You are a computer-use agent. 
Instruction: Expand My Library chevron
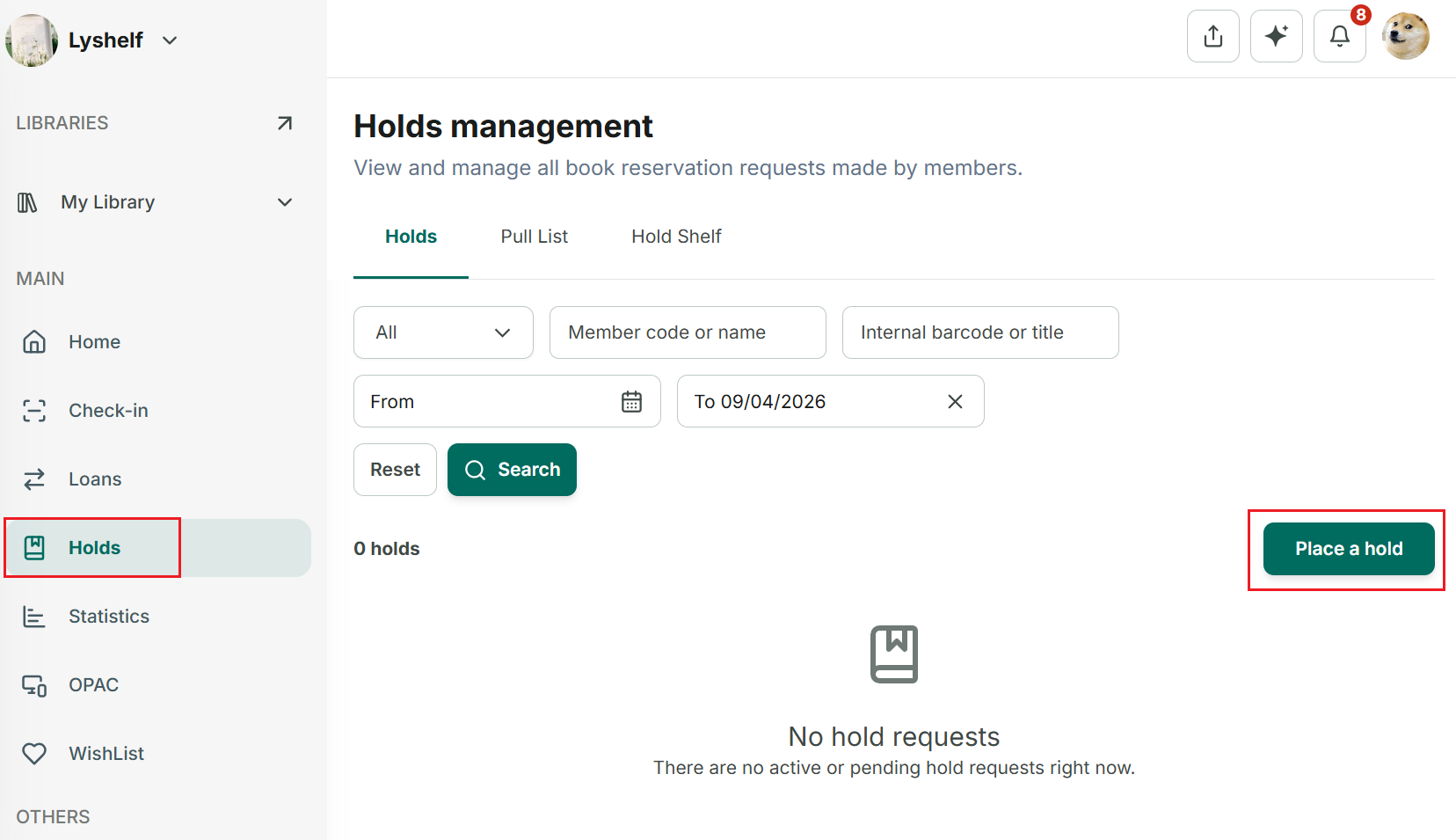coord(285,202)
